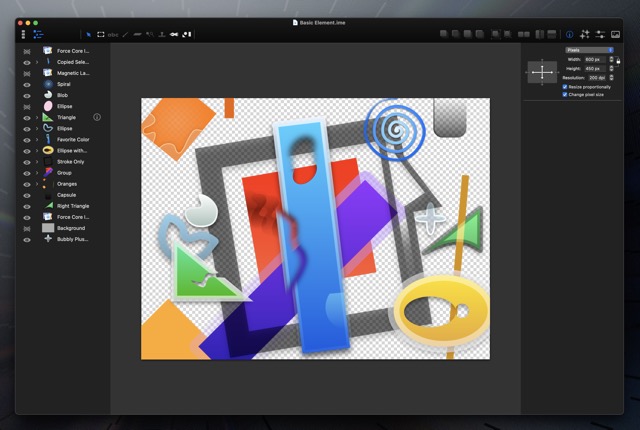Expand the Oranges layer

[x=37, y=183]
